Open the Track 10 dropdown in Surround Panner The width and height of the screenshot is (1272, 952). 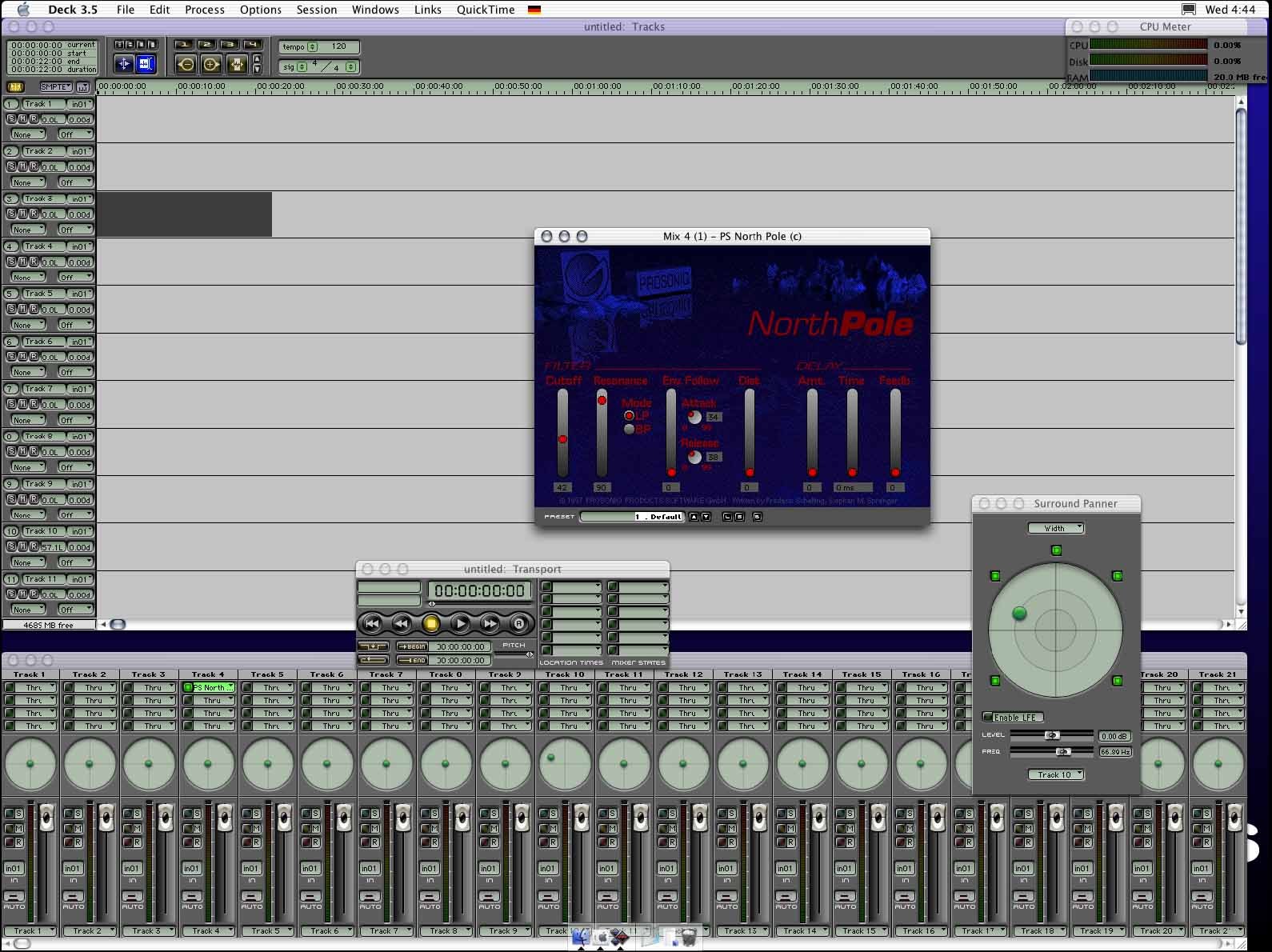click(x=1056, y=774)
